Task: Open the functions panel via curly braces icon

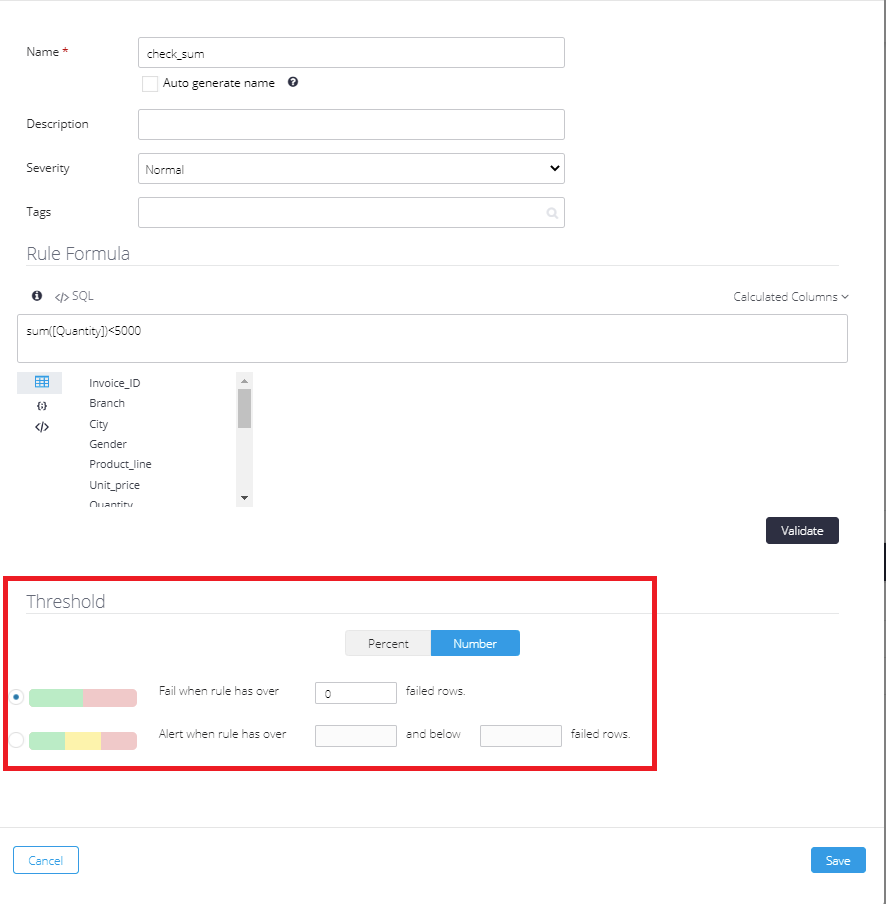Action: click(x=41, y=405)
